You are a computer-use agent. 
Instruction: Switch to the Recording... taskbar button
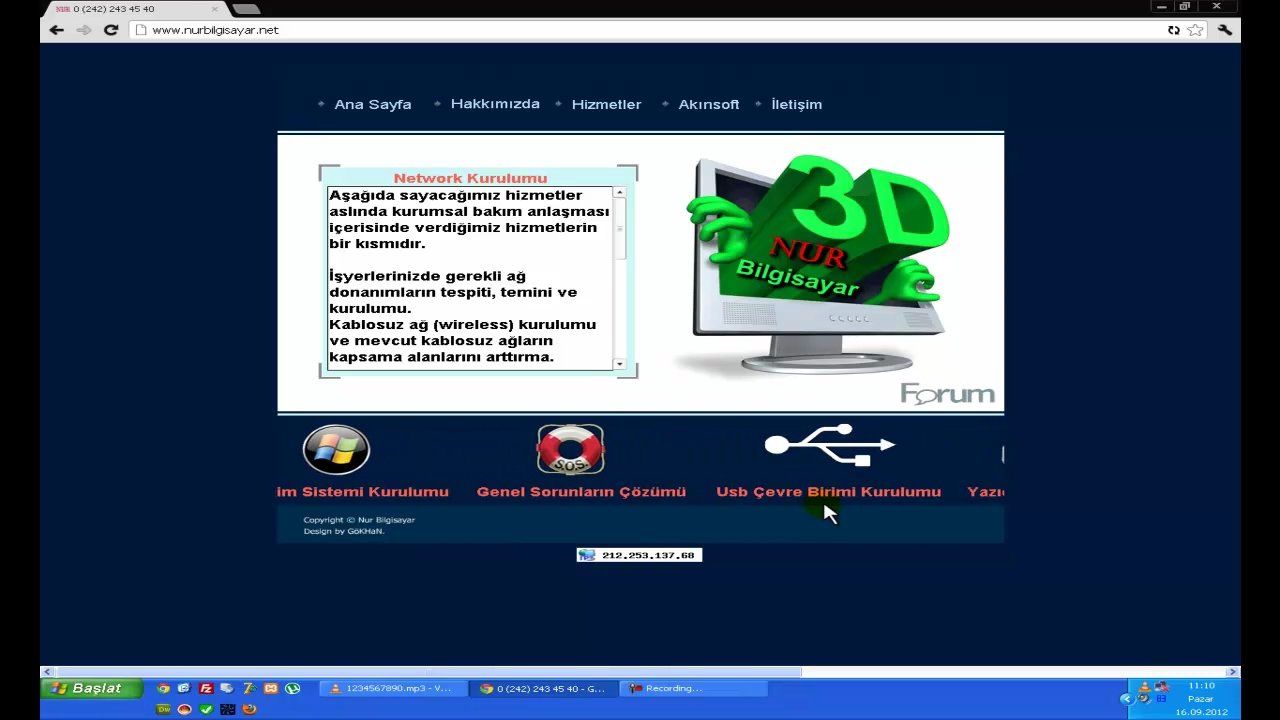[x=693, y=688]
